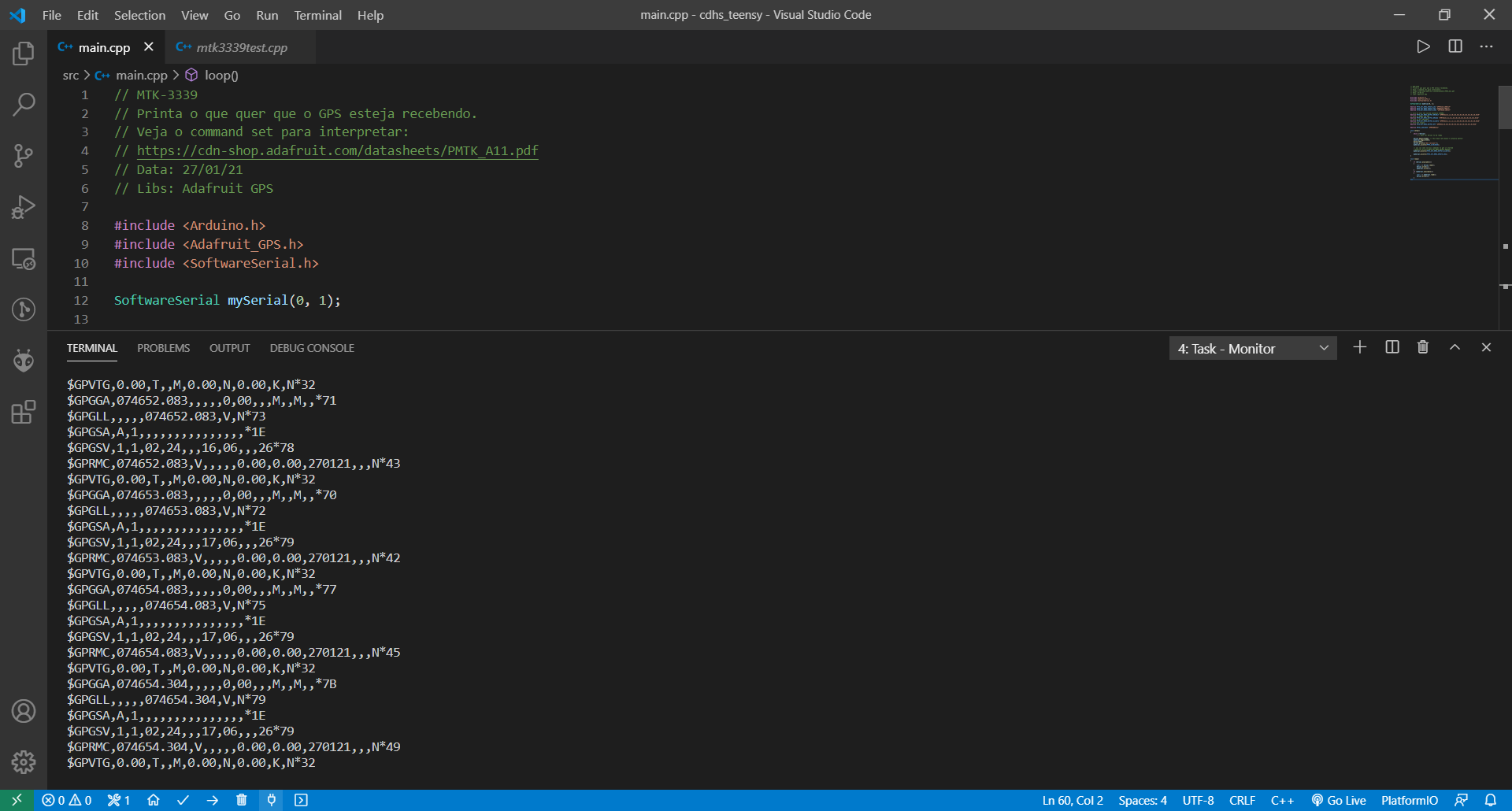Click the feedback icon in status bar
The image size is (1512, 811).
coord(1461,800)
